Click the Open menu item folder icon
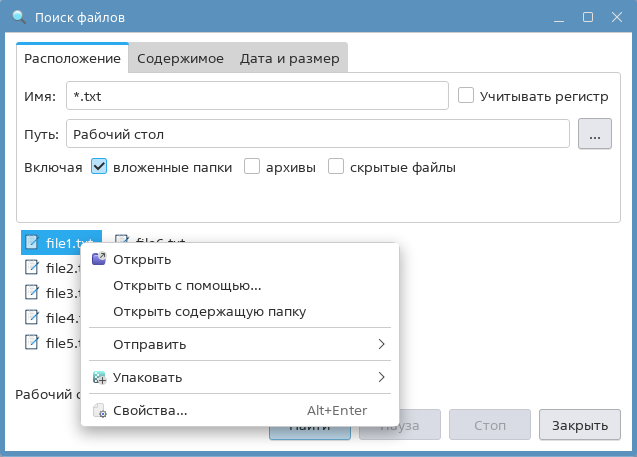The width and height of the screenshot is (637, 457). click(x=98, y=260)
